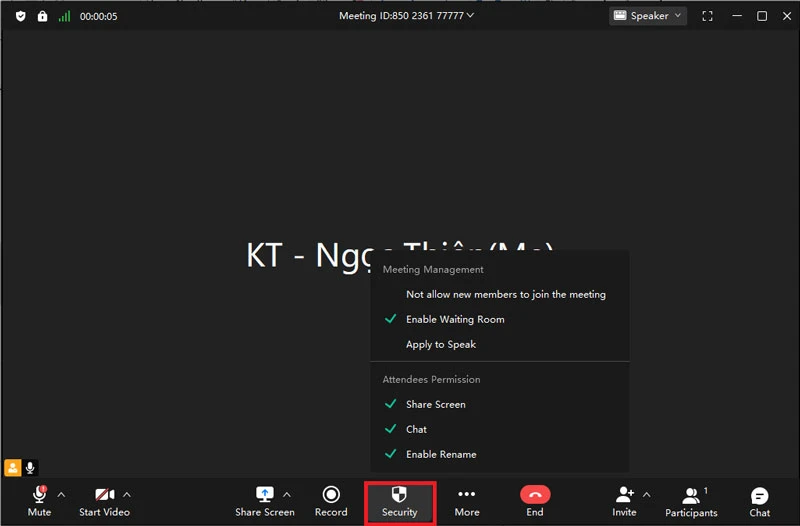Viewport: 800px width, 526px height.
Task: Select Not allow new members to join
Action: click(x=505, y=294)
